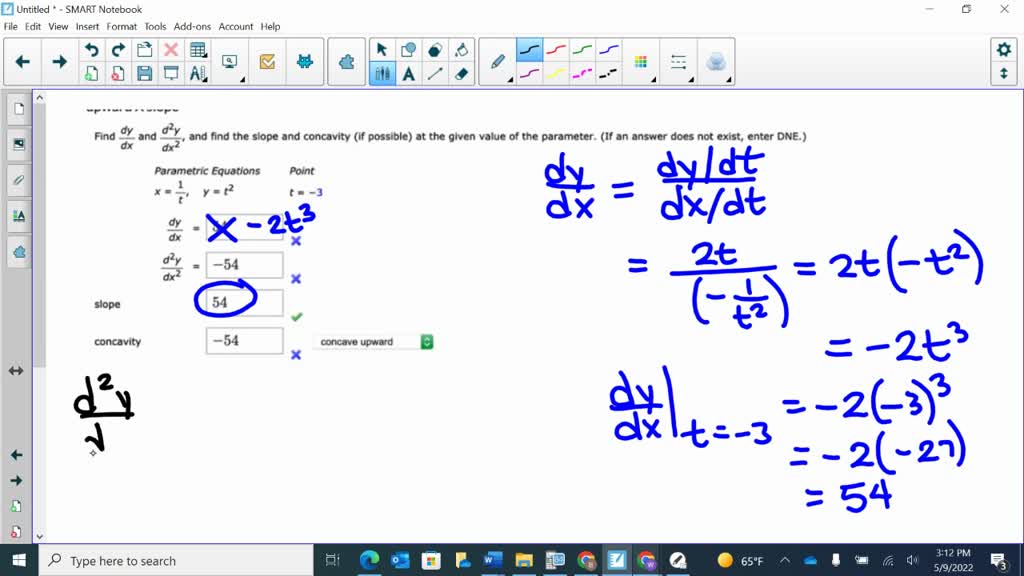Screen dimensions: 1024x576
Task: Open the Tools menu
Action: click(154, 27)
